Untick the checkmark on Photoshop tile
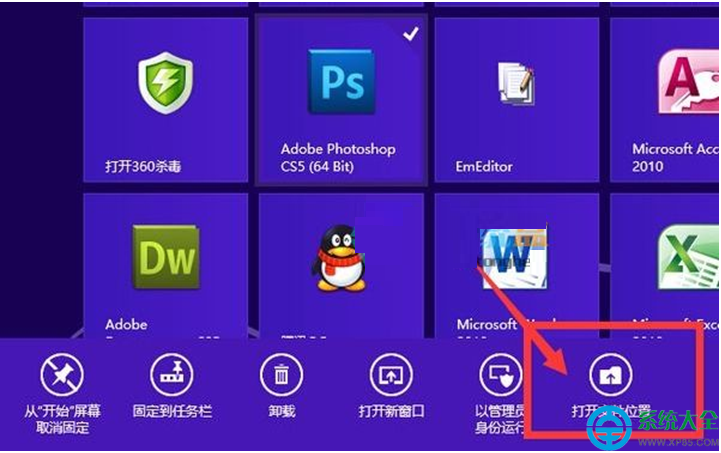This screenshot has width=721, height=453. point(411,33)
